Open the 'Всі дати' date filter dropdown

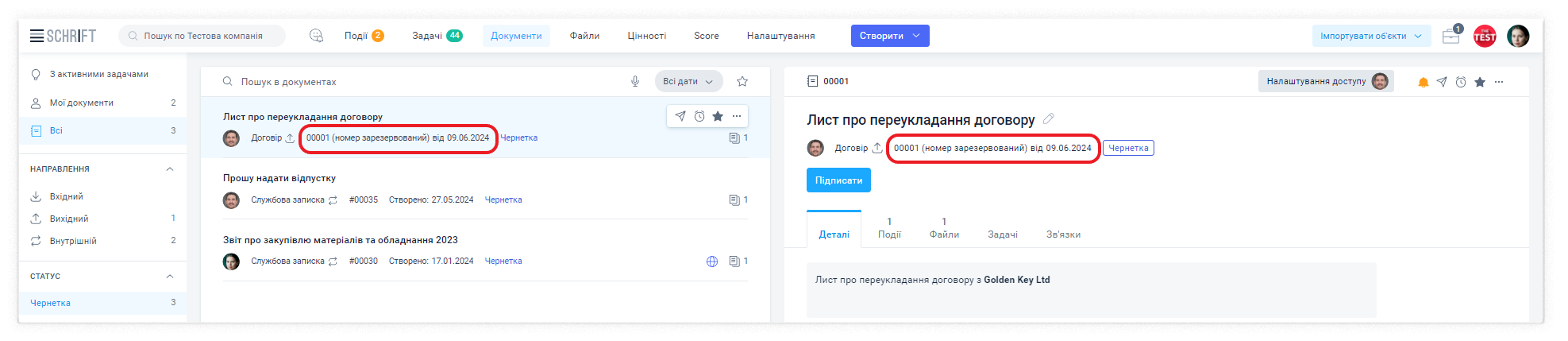tap(688, 81)
